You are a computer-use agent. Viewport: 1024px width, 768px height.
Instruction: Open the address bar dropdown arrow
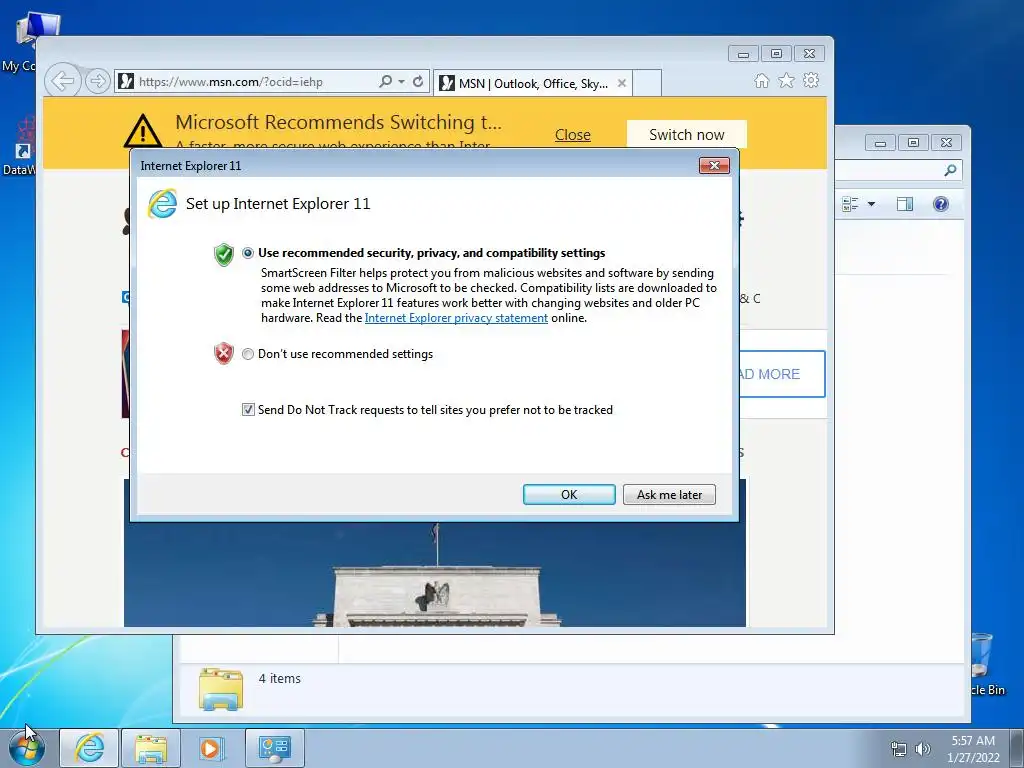(x=401, y=82)
